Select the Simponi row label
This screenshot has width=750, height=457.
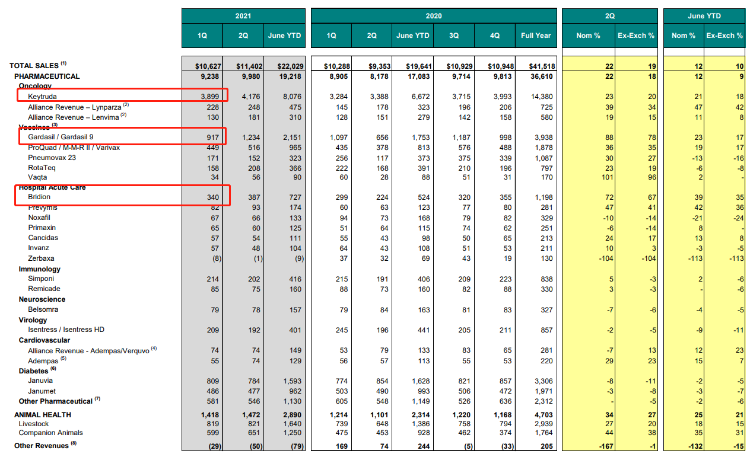(x=41, y=279)
